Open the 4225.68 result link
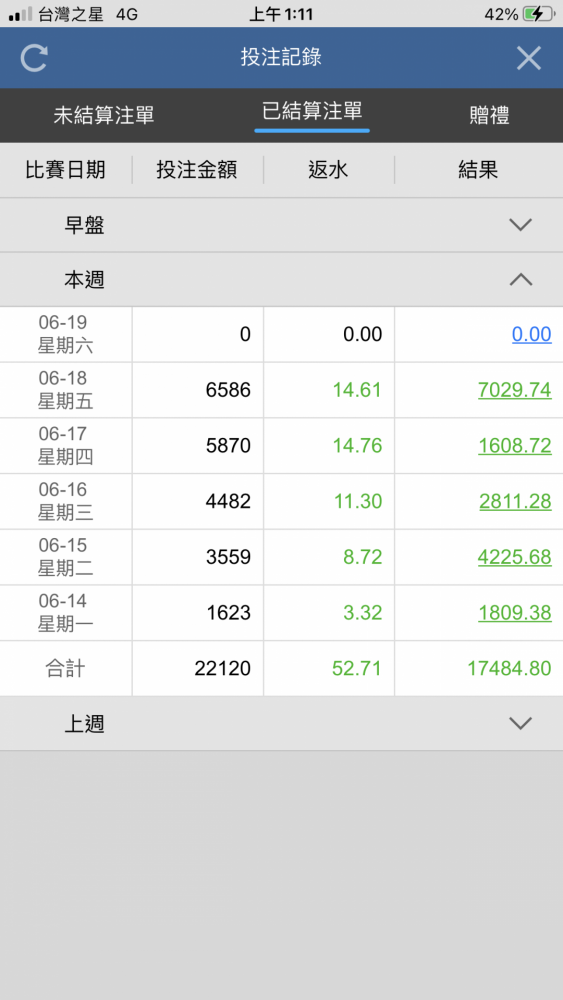The height and width of the screenshot is (1000, 563). coord(515,557)
